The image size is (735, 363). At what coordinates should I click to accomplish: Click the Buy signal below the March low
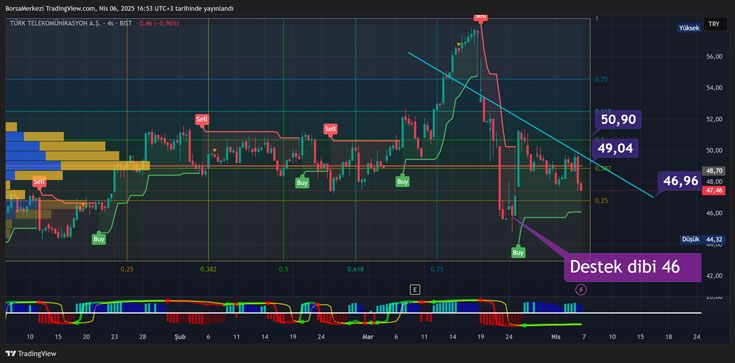518,252
